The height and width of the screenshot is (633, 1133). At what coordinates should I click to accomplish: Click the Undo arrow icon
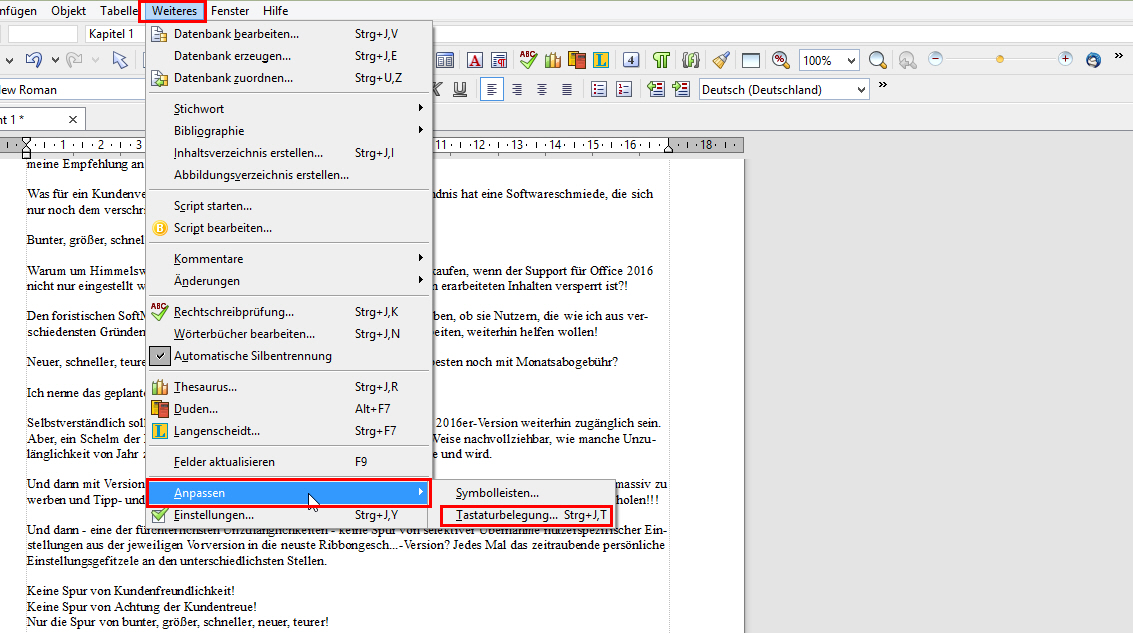click(33, 60)
